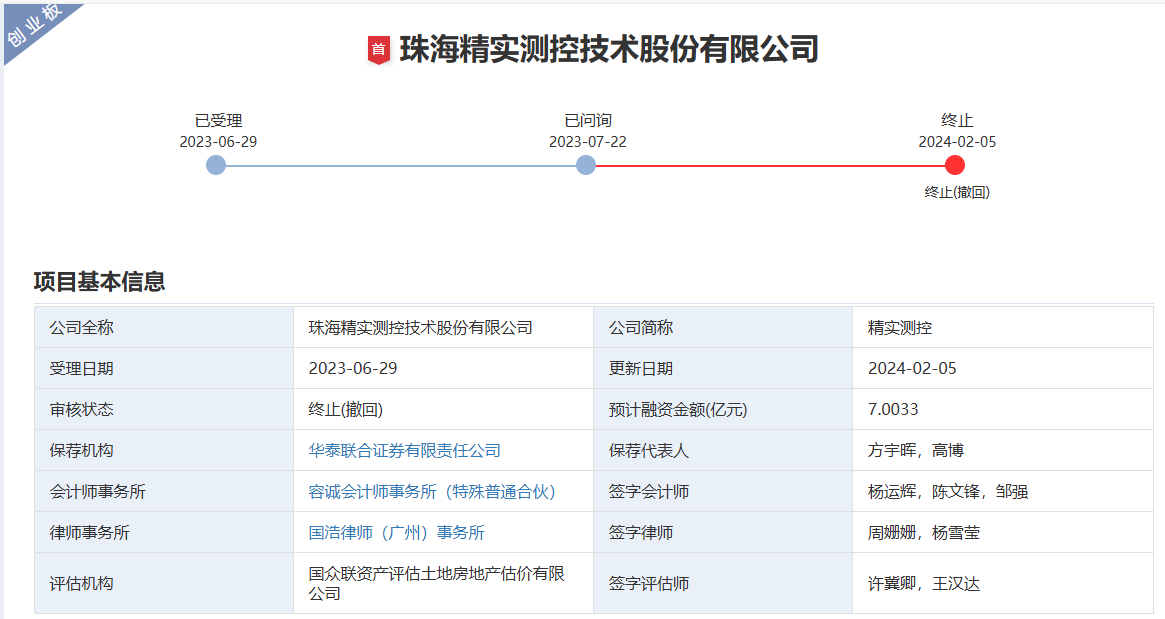Click the red 终止 timeline marker
The width and height of the screenshot is (1165, 619).
pos(955,165)
